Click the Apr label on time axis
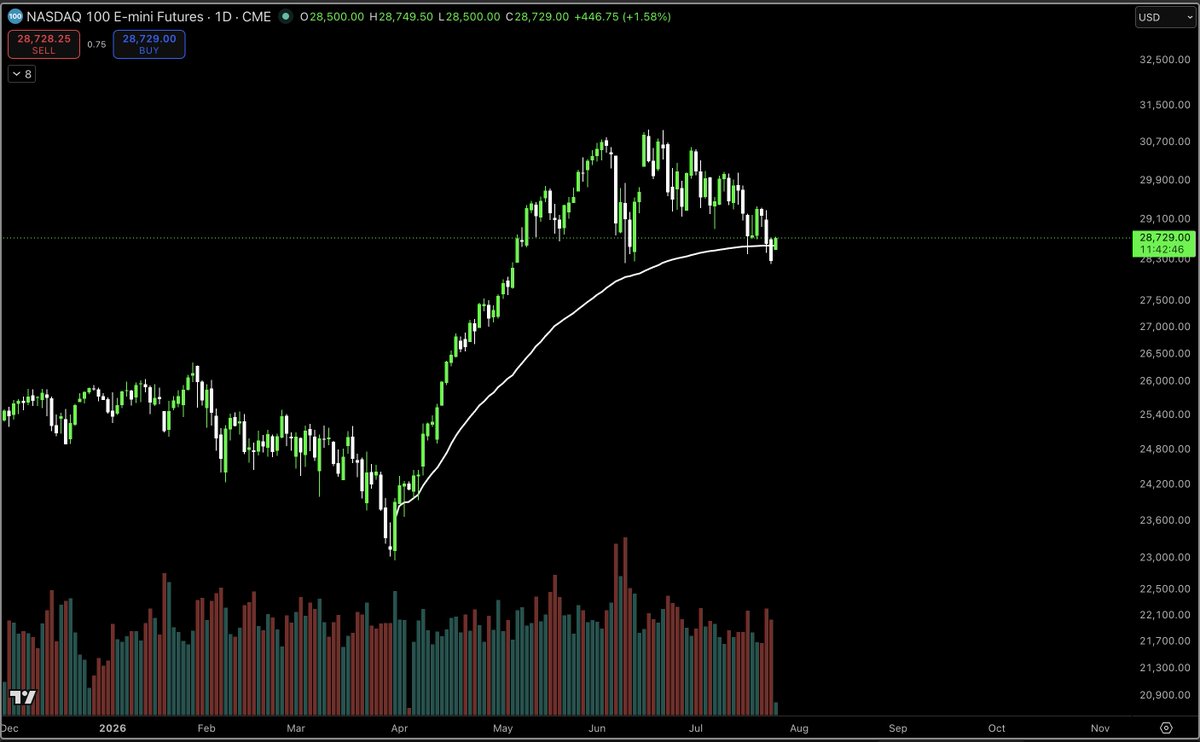The height and width of the screenshot is (742, 1200). [x=400, y=728]
